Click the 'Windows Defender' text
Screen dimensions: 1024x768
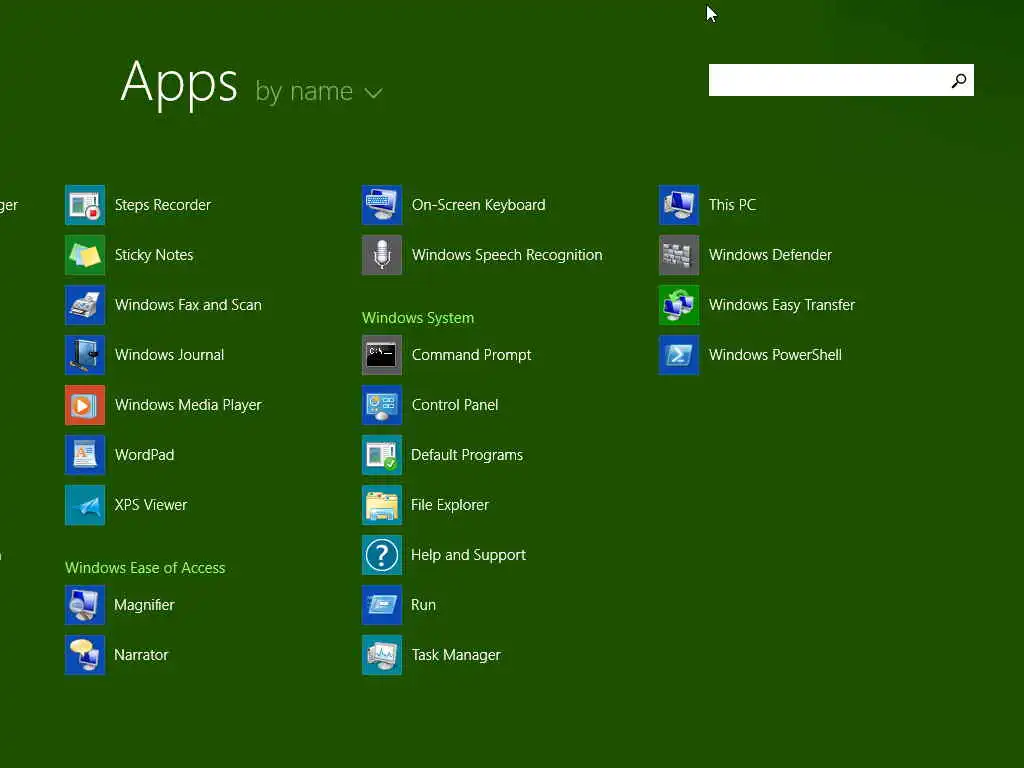point(771,255)
